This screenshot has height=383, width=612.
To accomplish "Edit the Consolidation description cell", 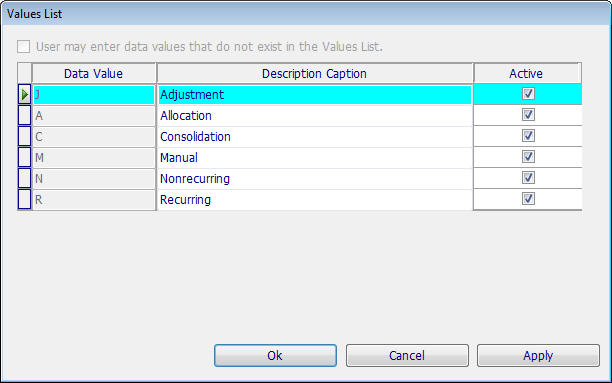I will tap(315, 137).
